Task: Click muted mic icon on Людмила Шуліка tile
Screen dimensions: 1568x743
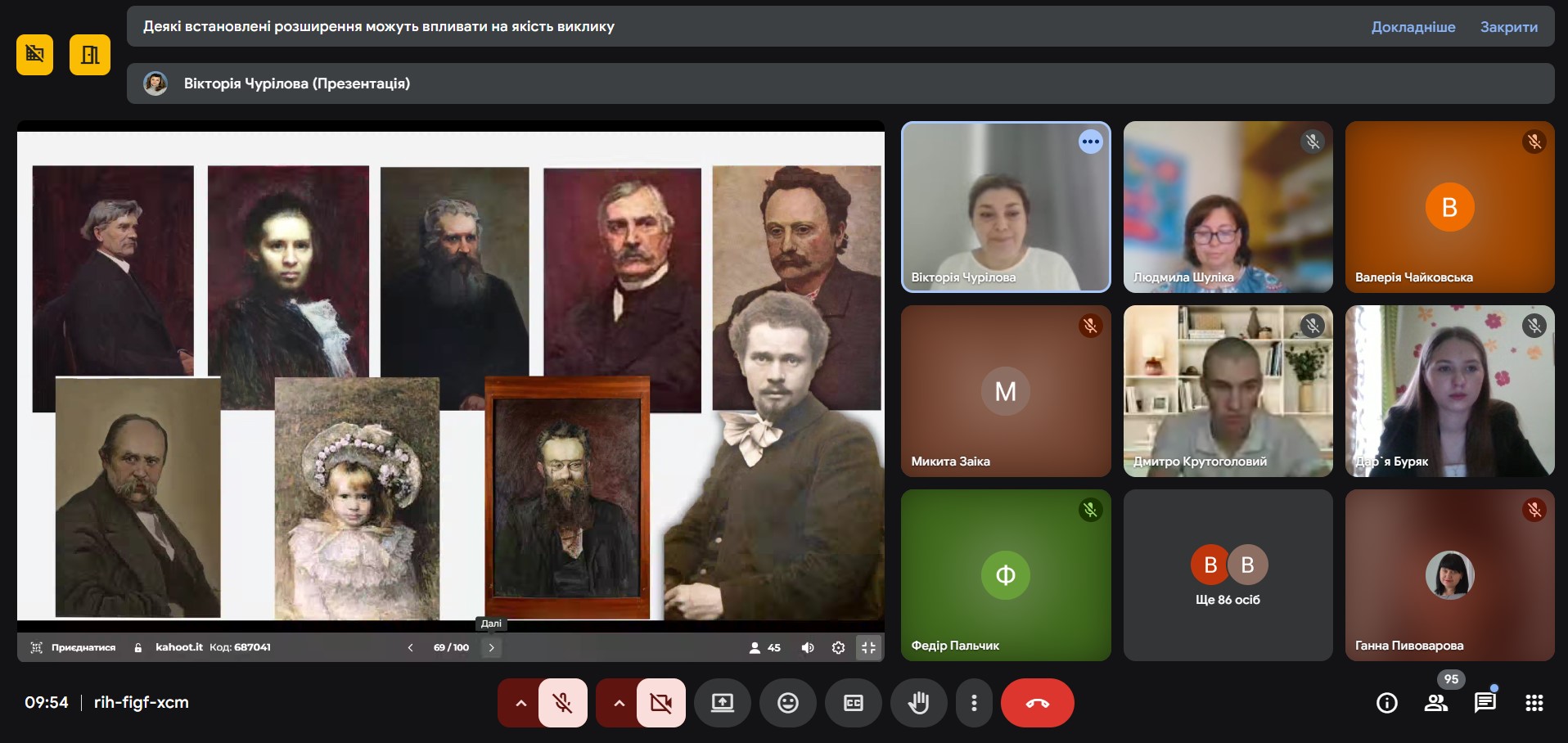Action: coord(1312,142)
